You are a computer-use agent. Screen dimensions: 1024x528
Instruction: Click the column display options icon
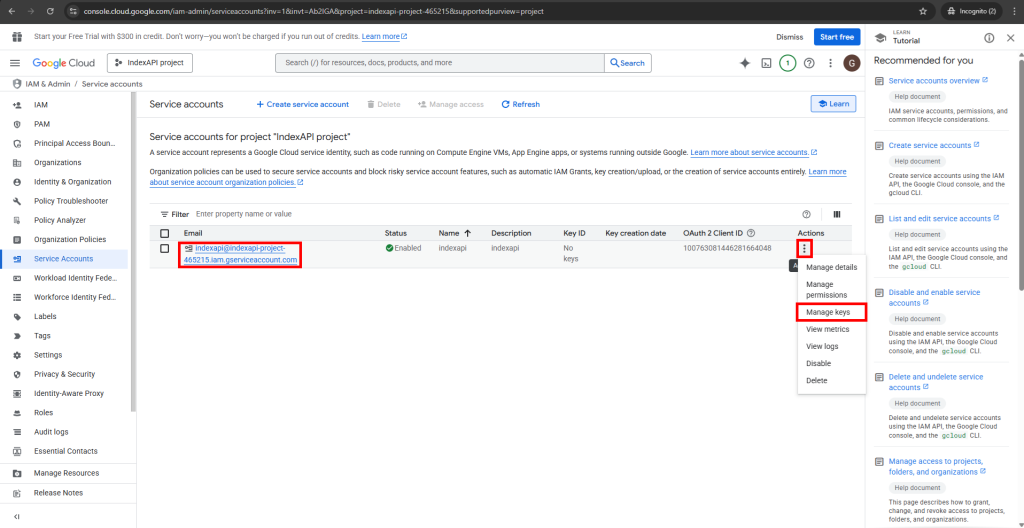(836, 214)
